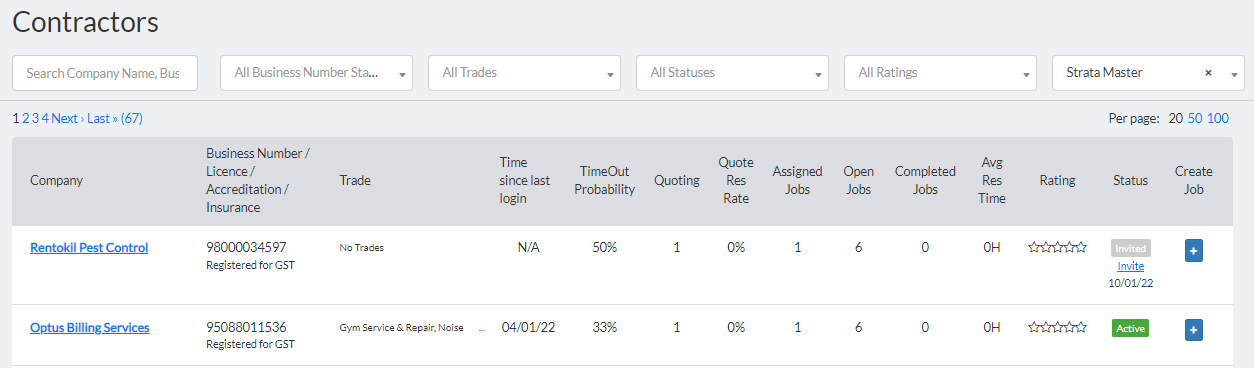The image size is (1254, 368).
Task: Click rating stars for Optus Billing Services
Action: click(x=1057, y=327)
